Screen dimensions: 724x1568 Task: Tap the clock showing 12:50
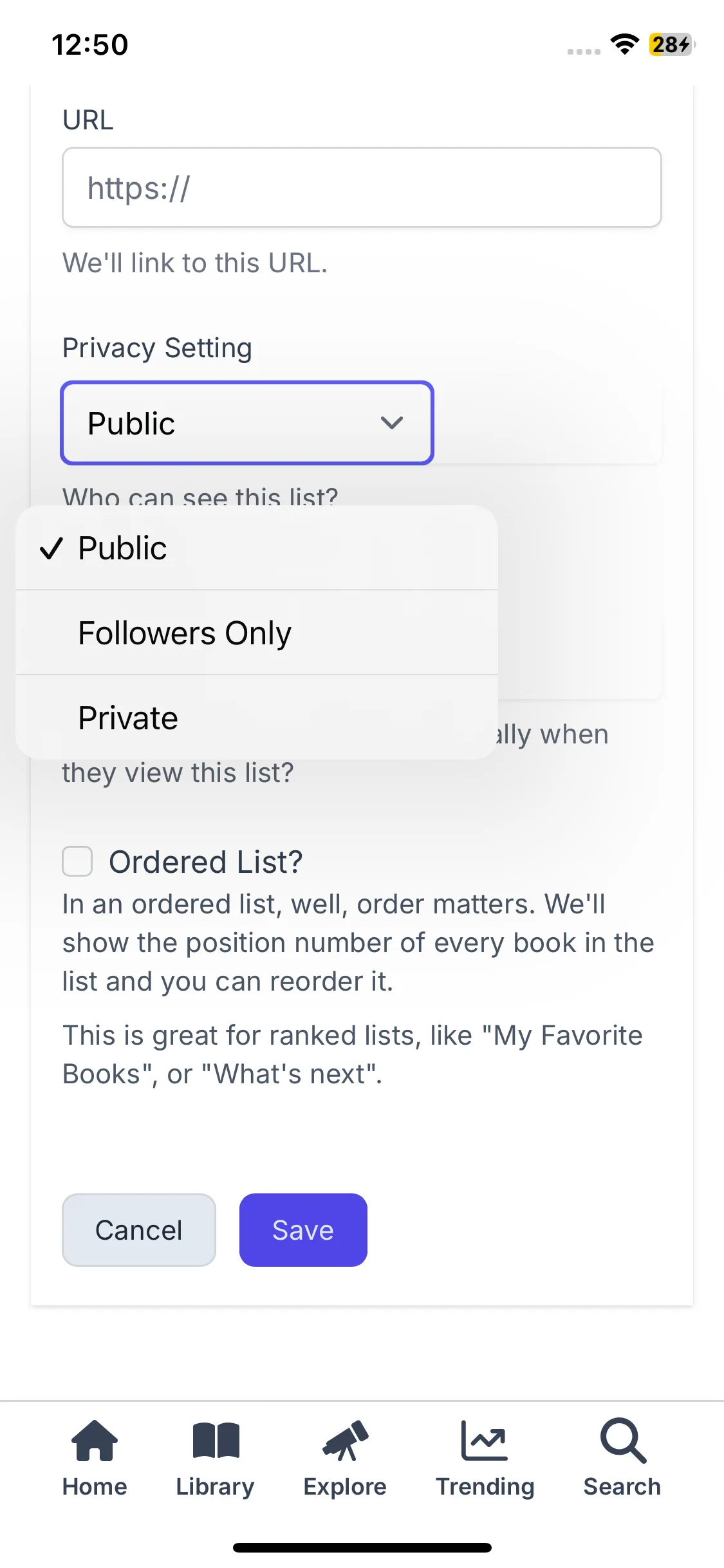90,45
